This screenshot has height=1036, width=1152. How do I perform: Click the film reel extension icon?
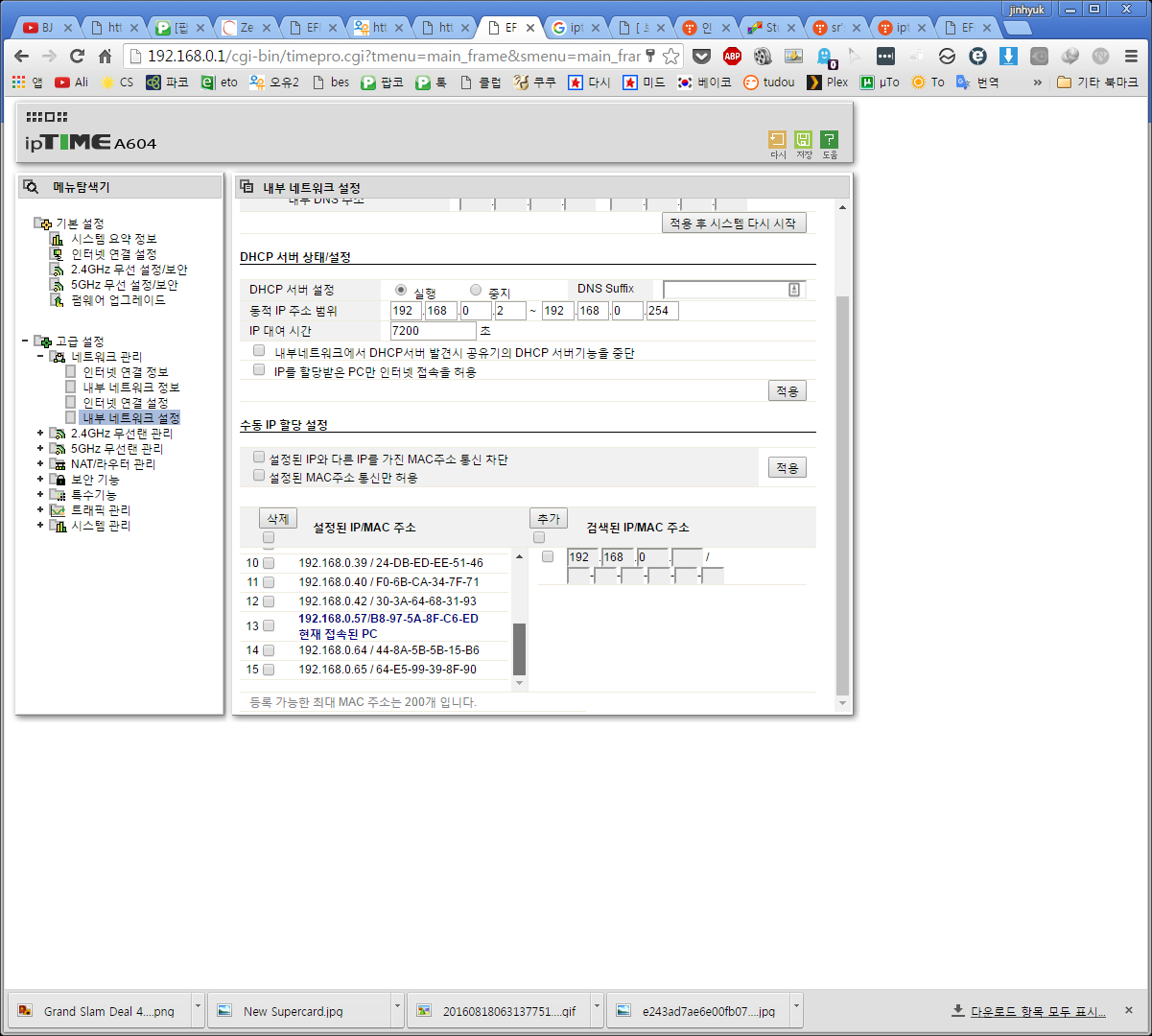point(763,56)
